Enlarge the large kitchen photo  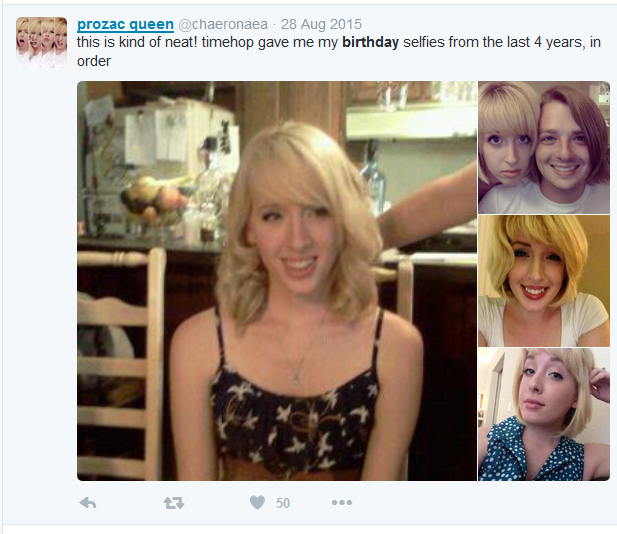coord(277,281)
